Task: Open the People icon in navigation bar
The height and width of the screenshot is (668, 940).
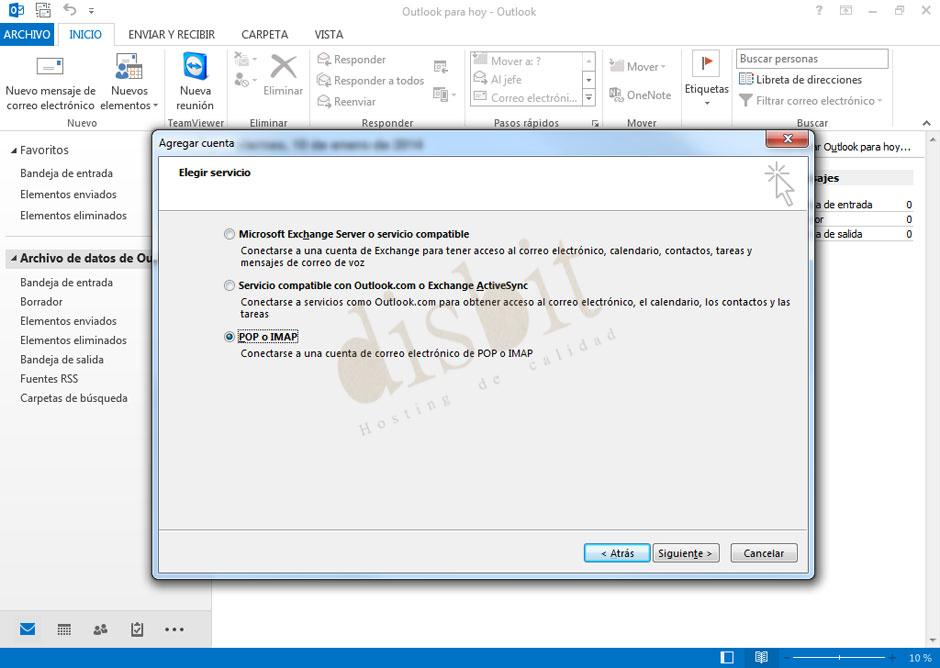Action: point(99,628)
